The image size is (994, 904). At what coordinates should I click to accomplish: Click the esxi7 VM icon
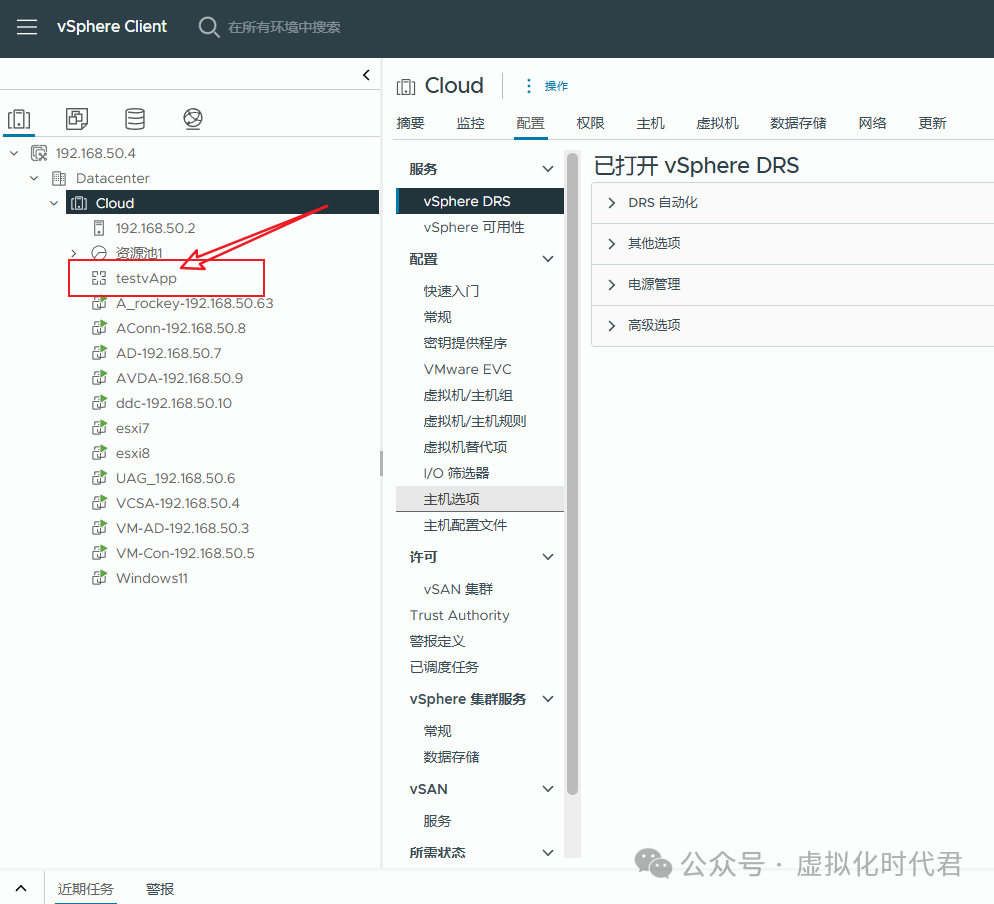100,428
